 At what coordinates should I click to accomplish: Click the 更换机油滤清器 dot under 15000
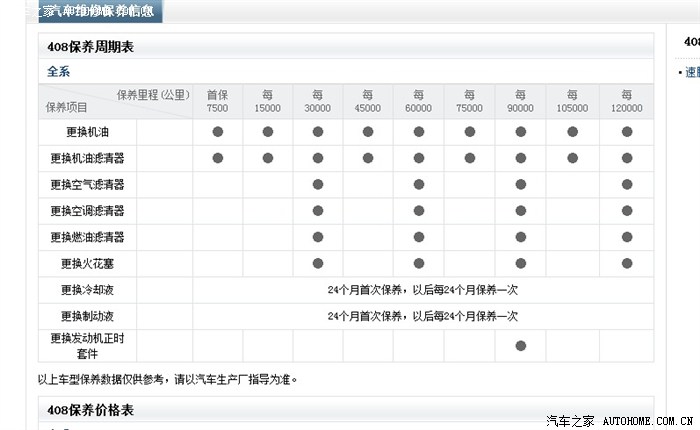point(268,158)
